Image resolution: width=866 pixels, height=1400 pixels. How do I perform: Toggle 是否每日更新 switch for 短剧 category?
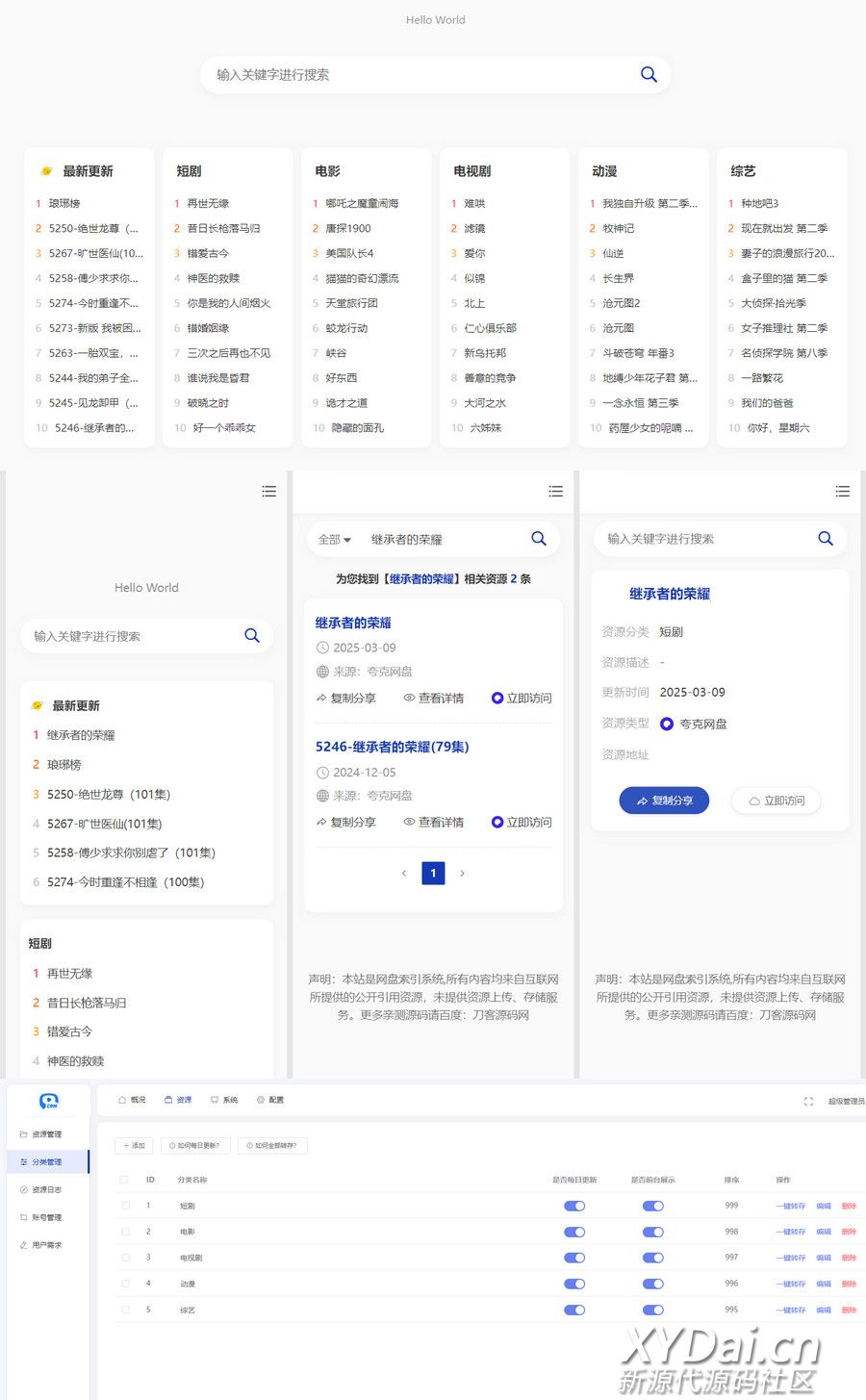574,1206
